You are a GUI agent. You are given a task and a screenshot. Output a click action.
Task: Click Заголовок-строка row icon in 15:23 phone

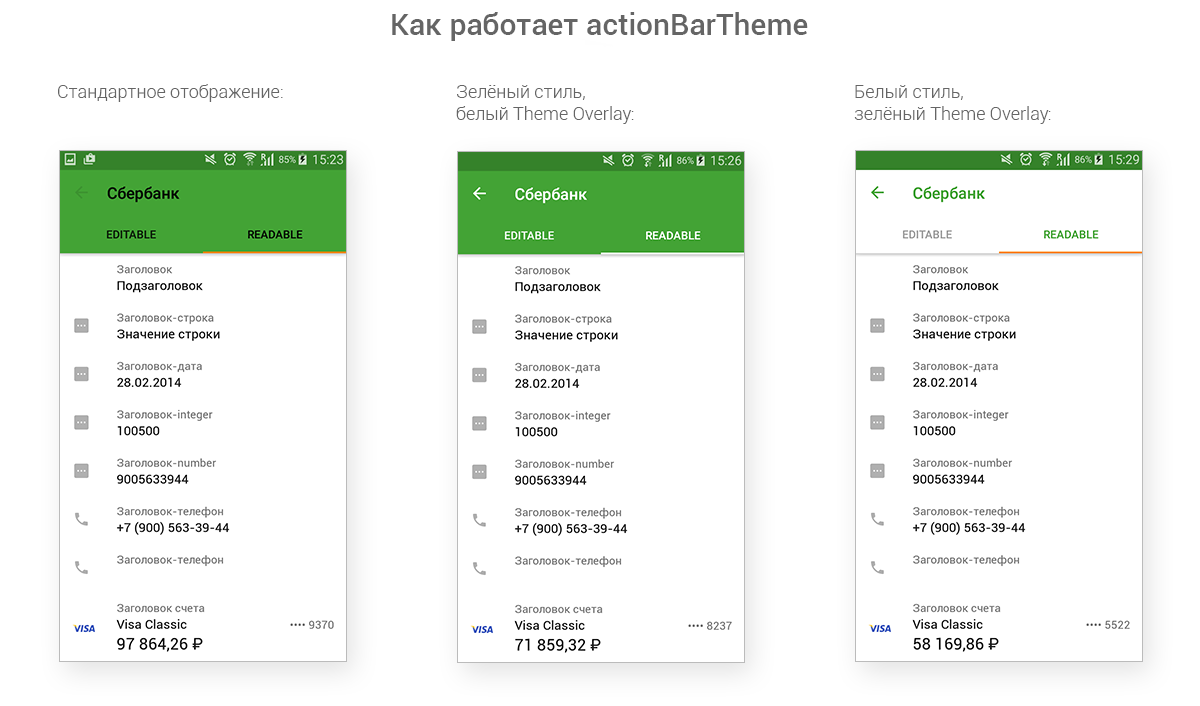point(82,326)
